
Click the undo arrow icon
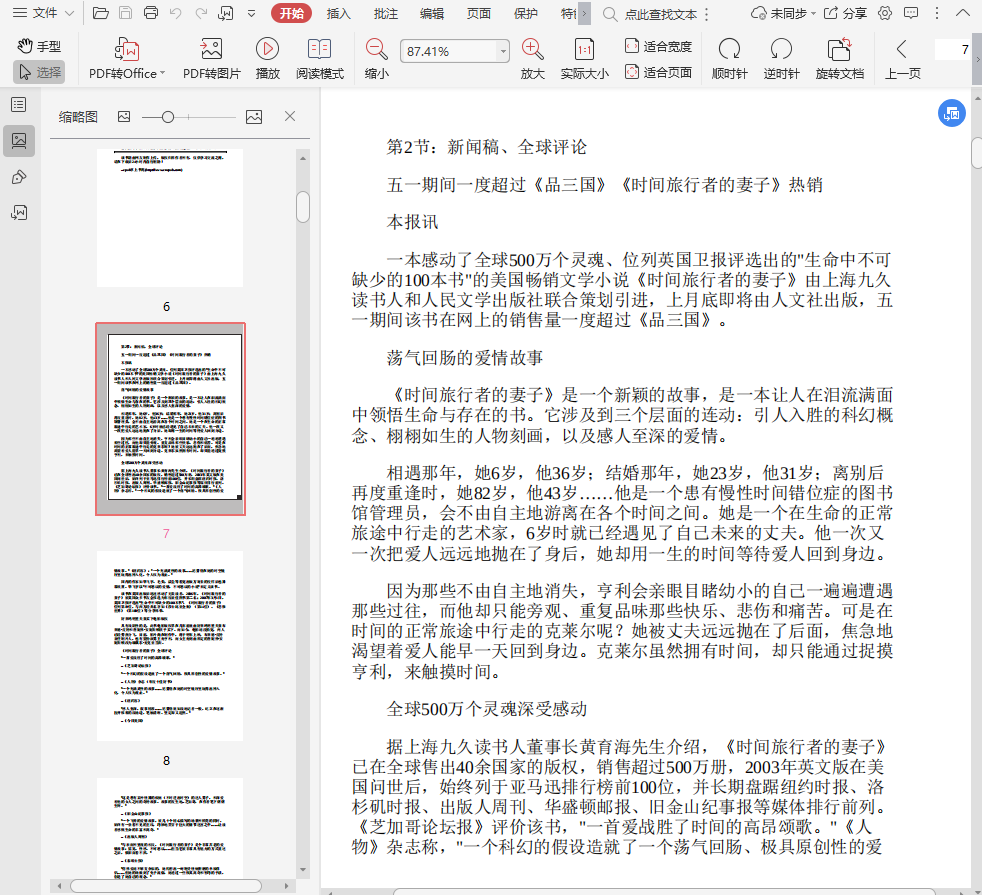click(x=176, y=13)
